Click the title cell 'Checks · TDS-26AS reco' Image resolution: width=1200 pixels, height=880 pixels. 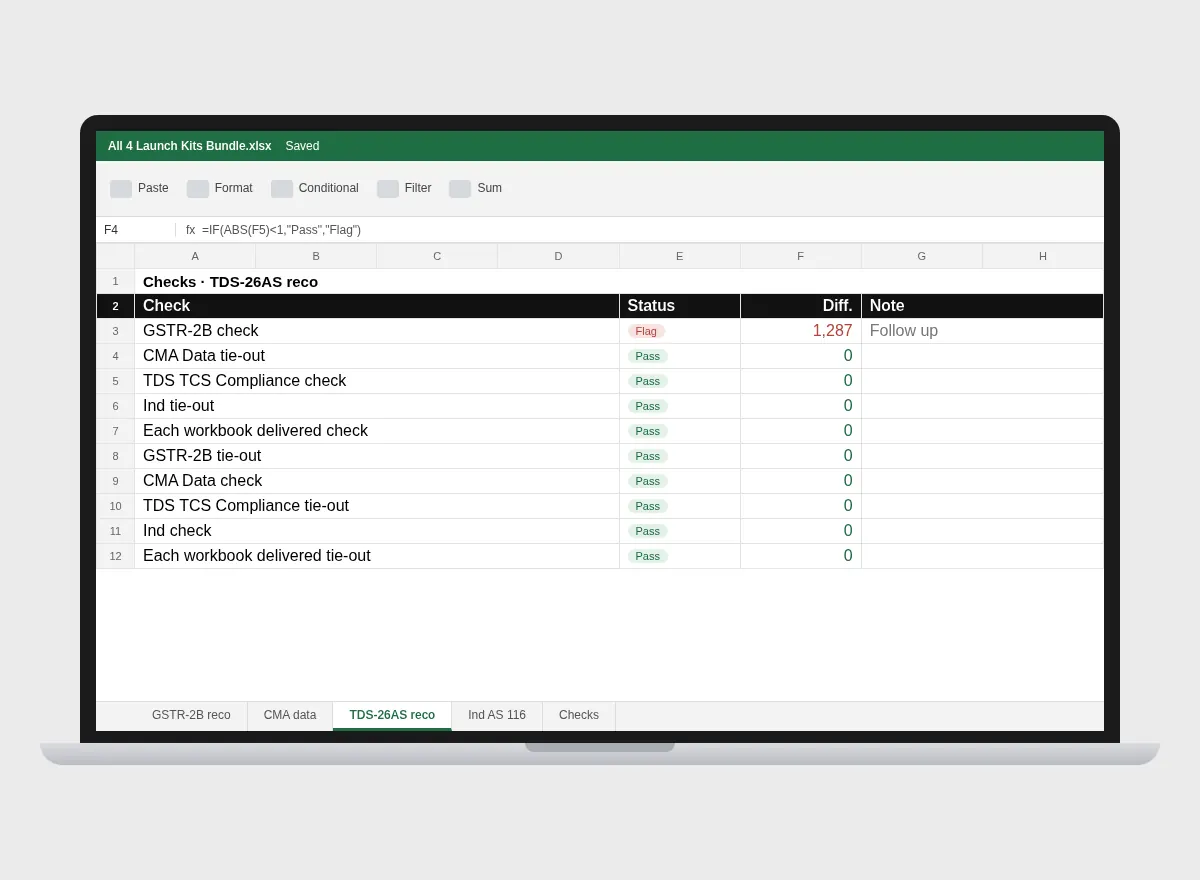[x=619, y=281]
